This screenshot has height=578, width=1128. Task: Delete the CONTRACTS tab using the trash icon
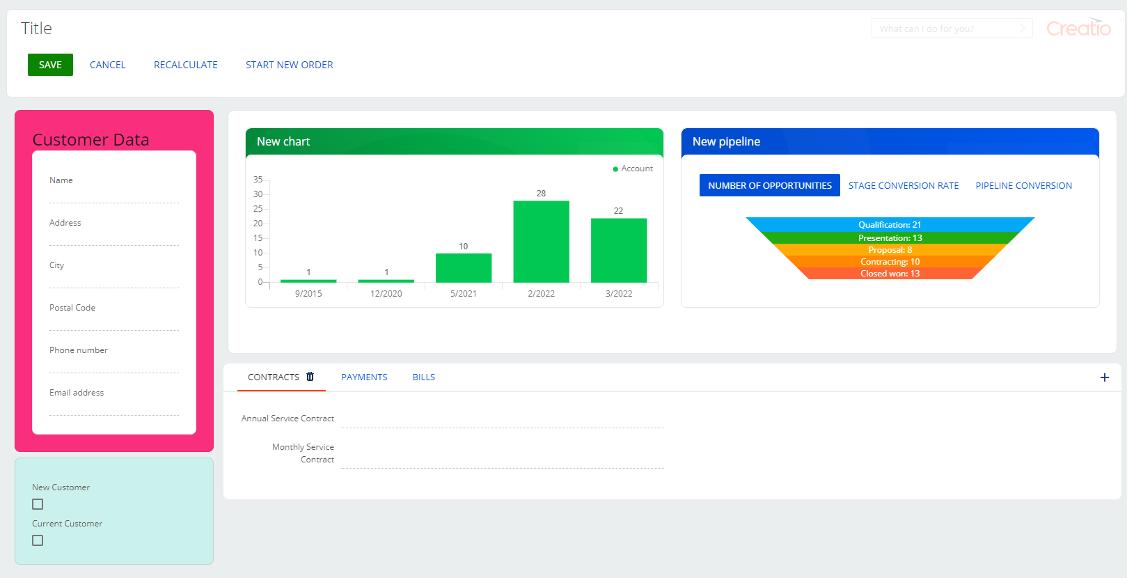coord(310,377)
